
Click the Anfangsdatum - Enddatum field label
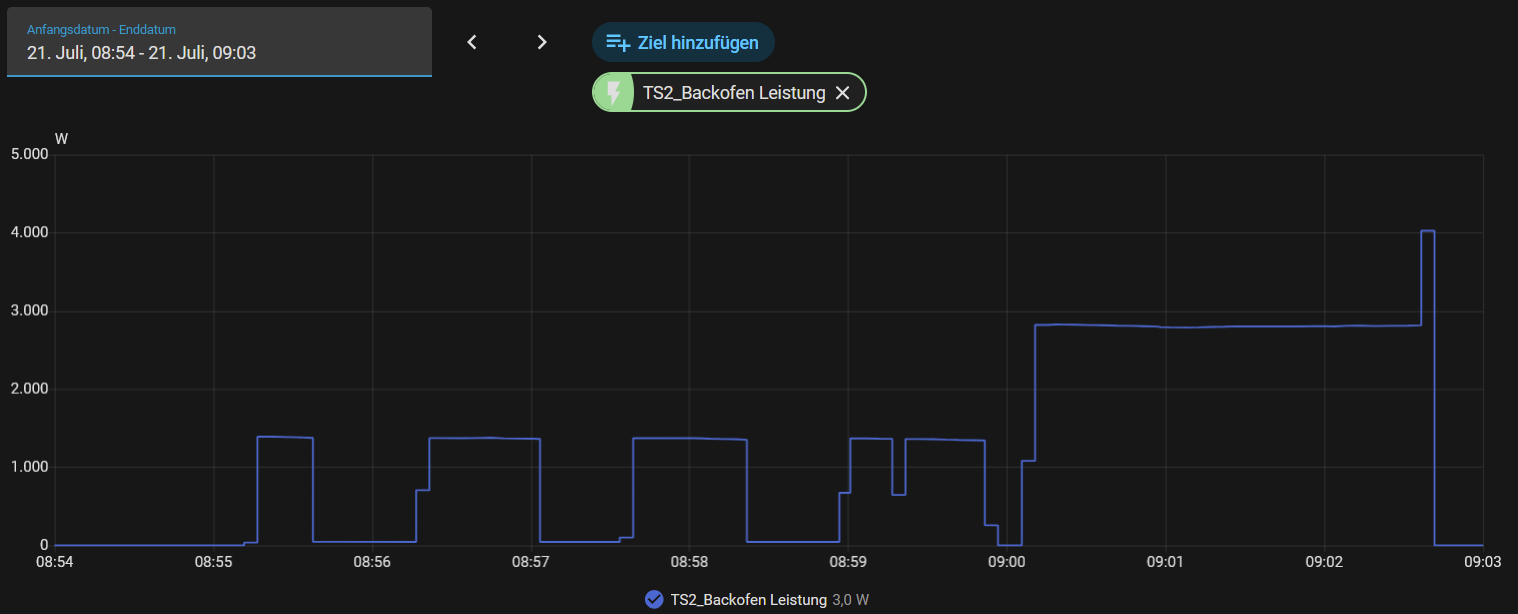[x=101, y=30]
